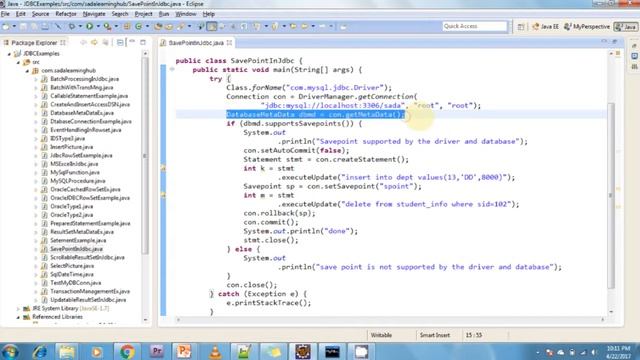The image size is (640, 360).
Task: Click the Run external tools icon
Action: (x=107, y=27)
